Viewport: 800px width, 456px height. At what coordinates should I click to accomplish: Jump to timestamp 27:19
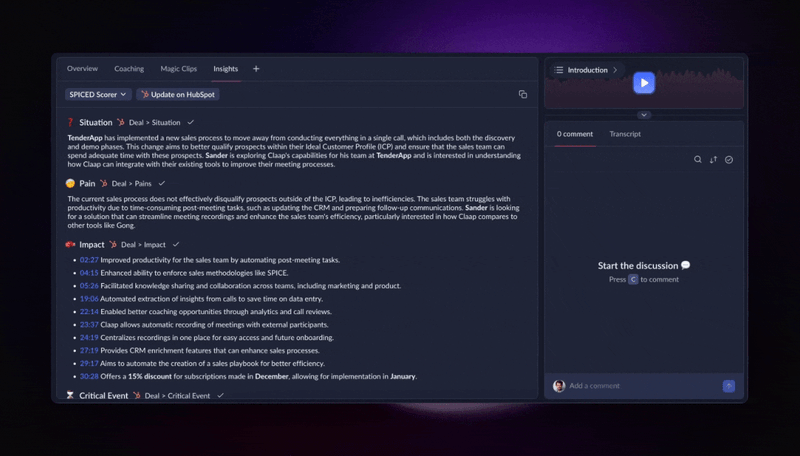tap(89, 350)
